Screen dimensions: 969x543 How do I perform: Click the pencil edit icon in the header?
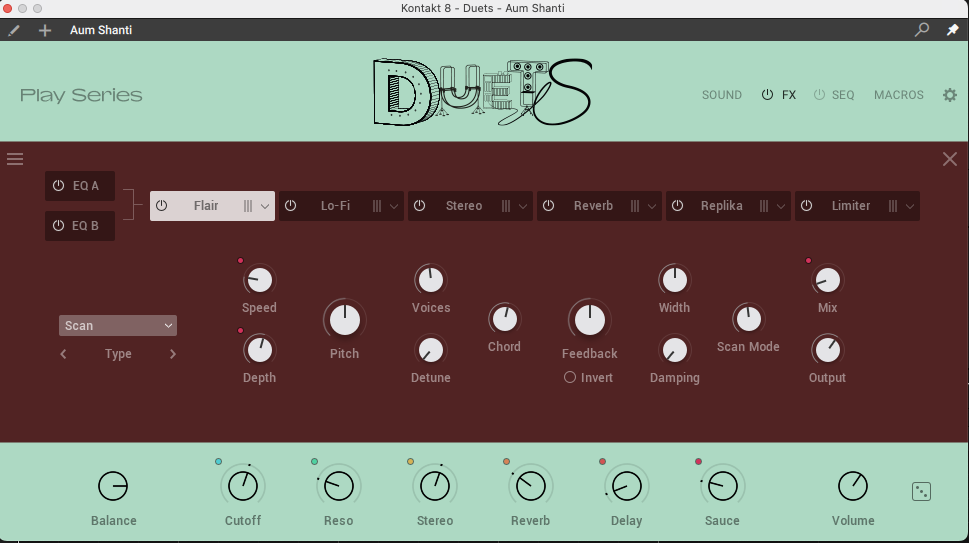[x=14, y=30]
